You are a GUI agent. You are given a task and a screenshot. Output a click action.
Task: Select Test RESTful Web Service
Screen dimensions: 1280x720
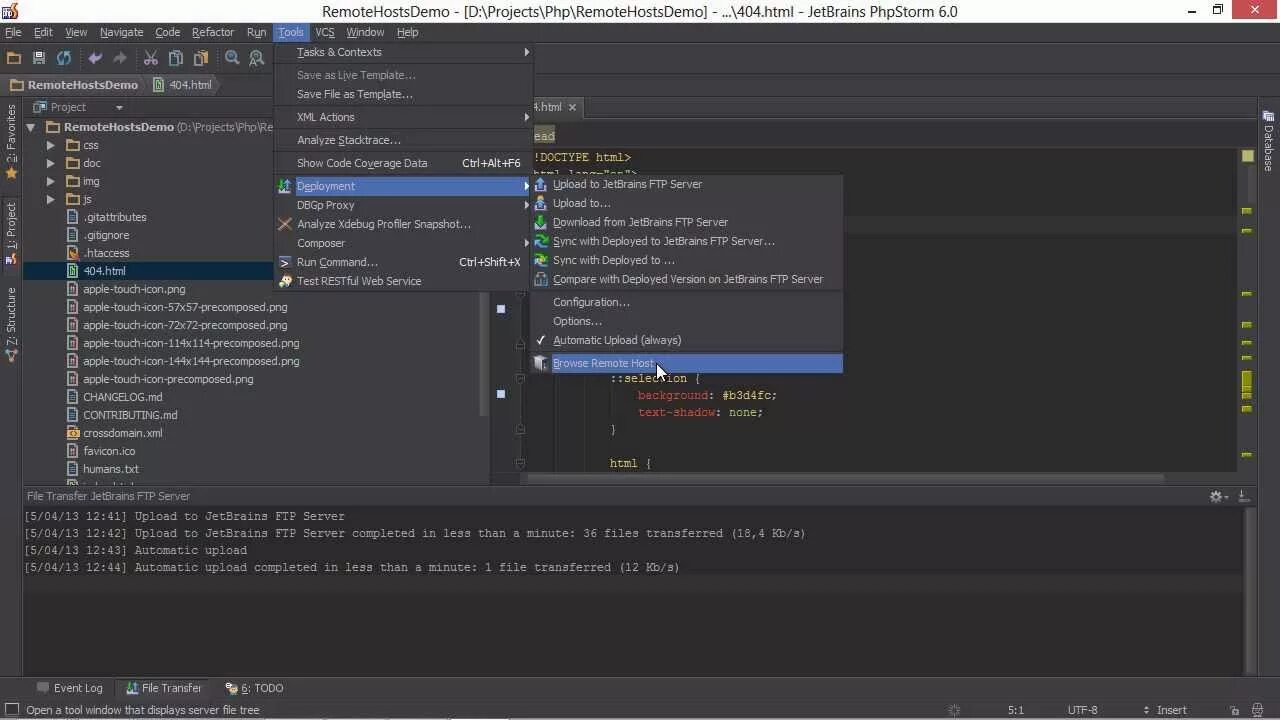click(403, 281)
